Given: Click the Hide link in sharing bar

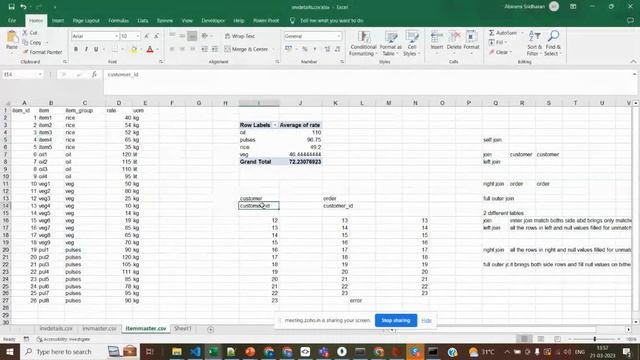Looking at the screenshot, I should point(427,320).
